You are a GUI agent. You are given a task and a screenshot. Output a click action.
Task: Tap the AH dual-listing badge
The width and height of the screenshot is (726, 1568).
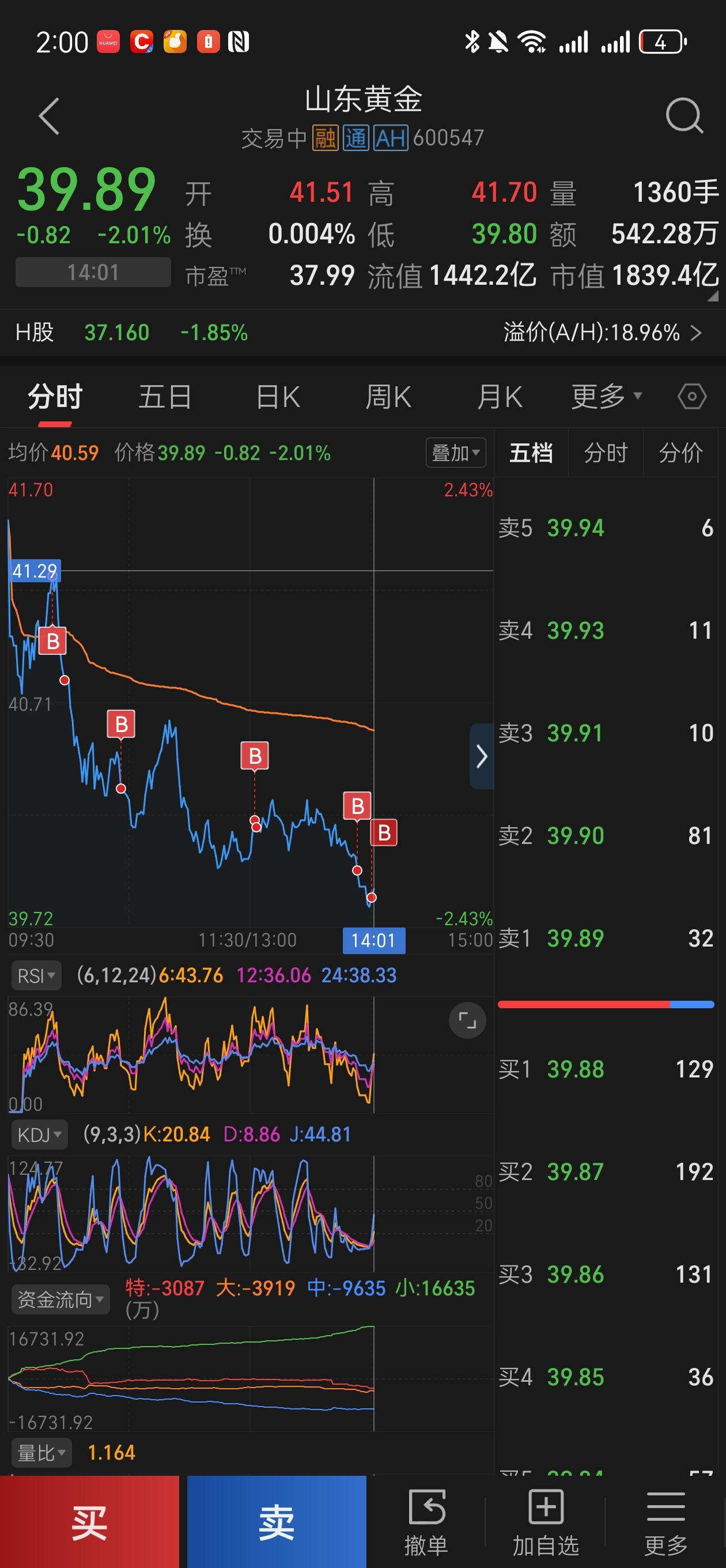tap(390, 138)
